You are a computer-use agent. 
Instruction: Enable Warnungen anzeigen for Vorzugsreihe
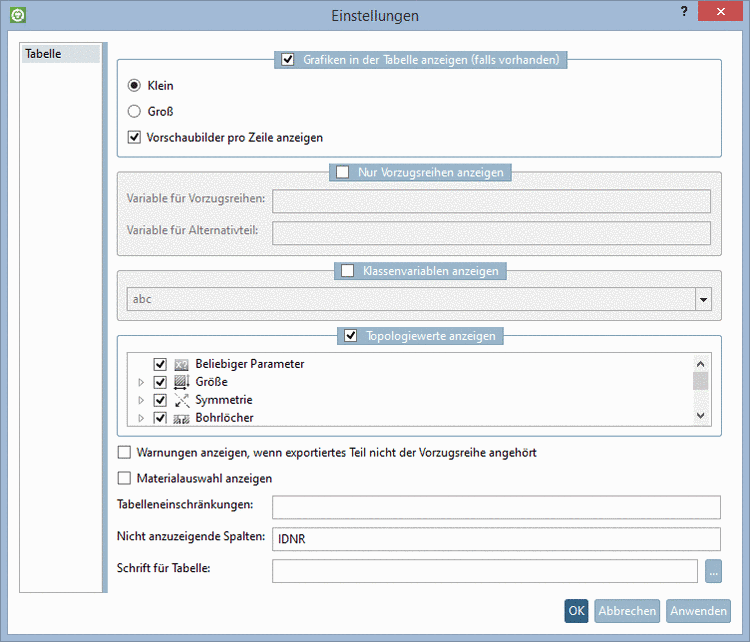(124, 453)
